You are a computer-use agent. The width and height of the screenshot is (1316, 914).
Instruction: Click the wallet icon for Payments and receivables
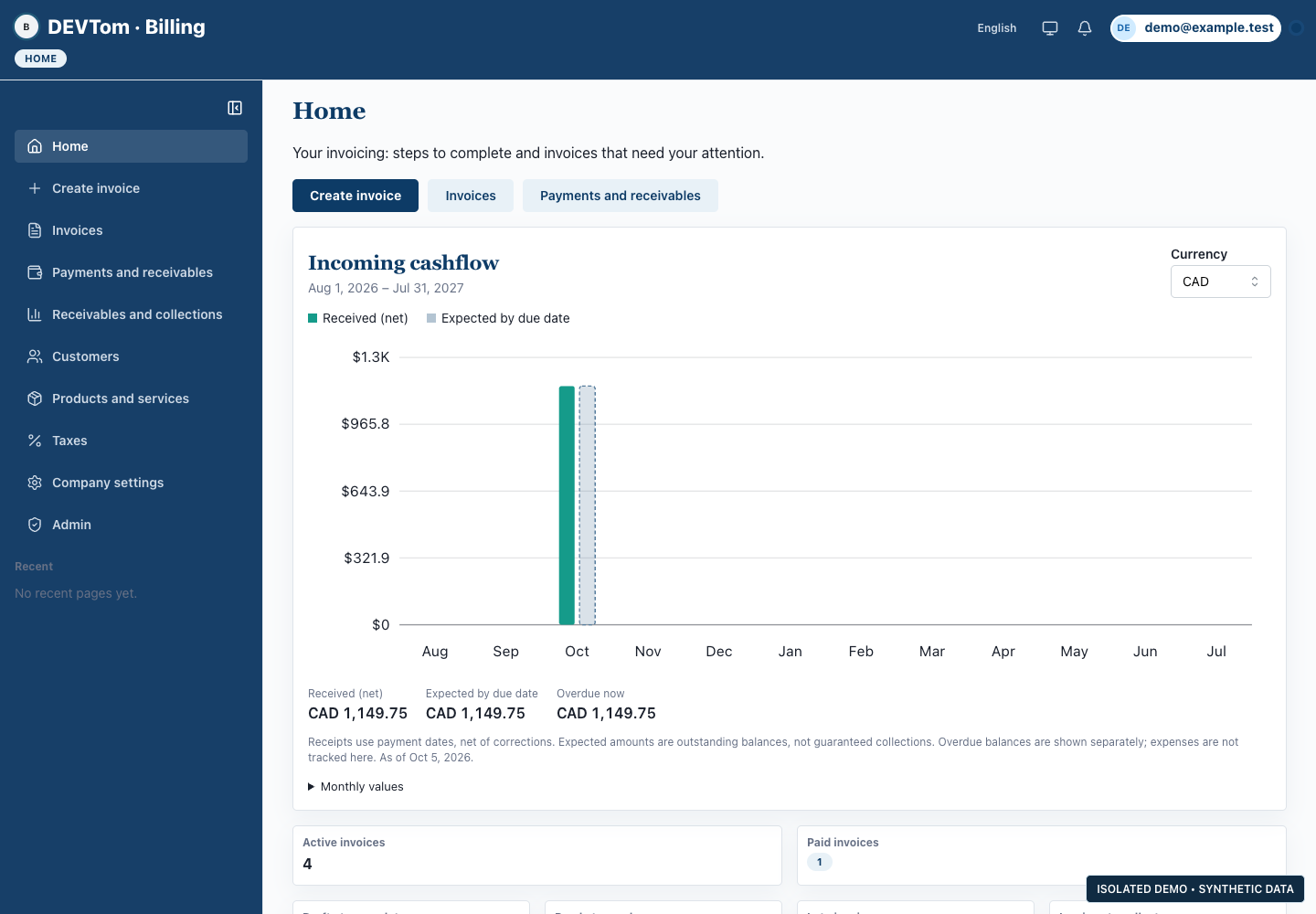(35, 272)
